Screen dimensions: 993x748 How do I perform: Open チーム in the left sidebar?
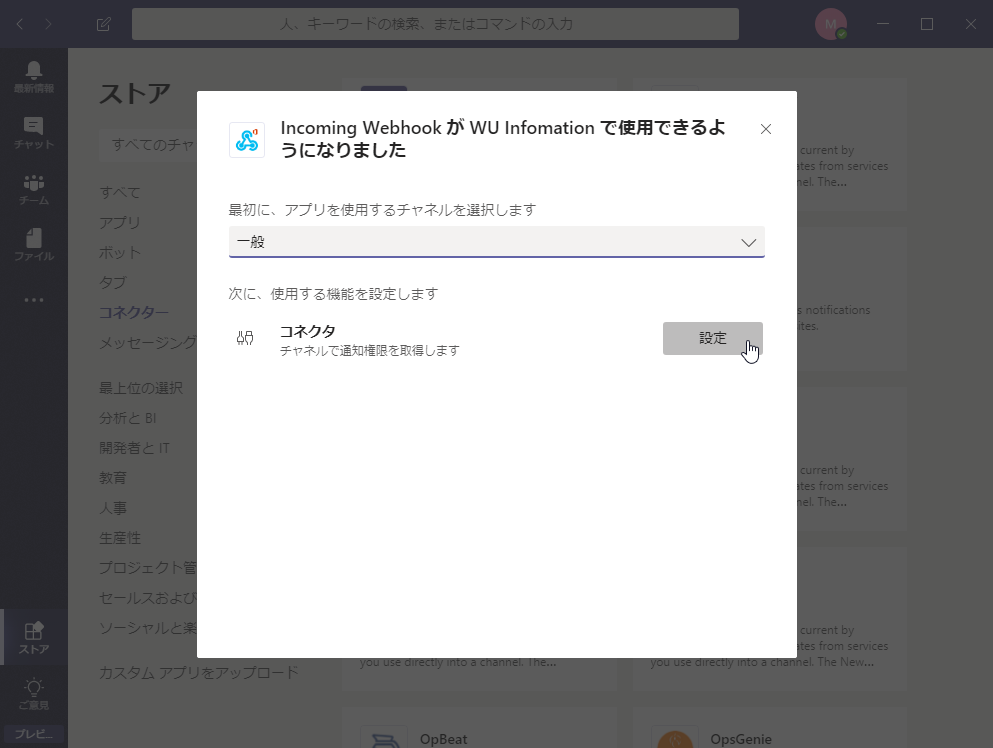[34, 189]
